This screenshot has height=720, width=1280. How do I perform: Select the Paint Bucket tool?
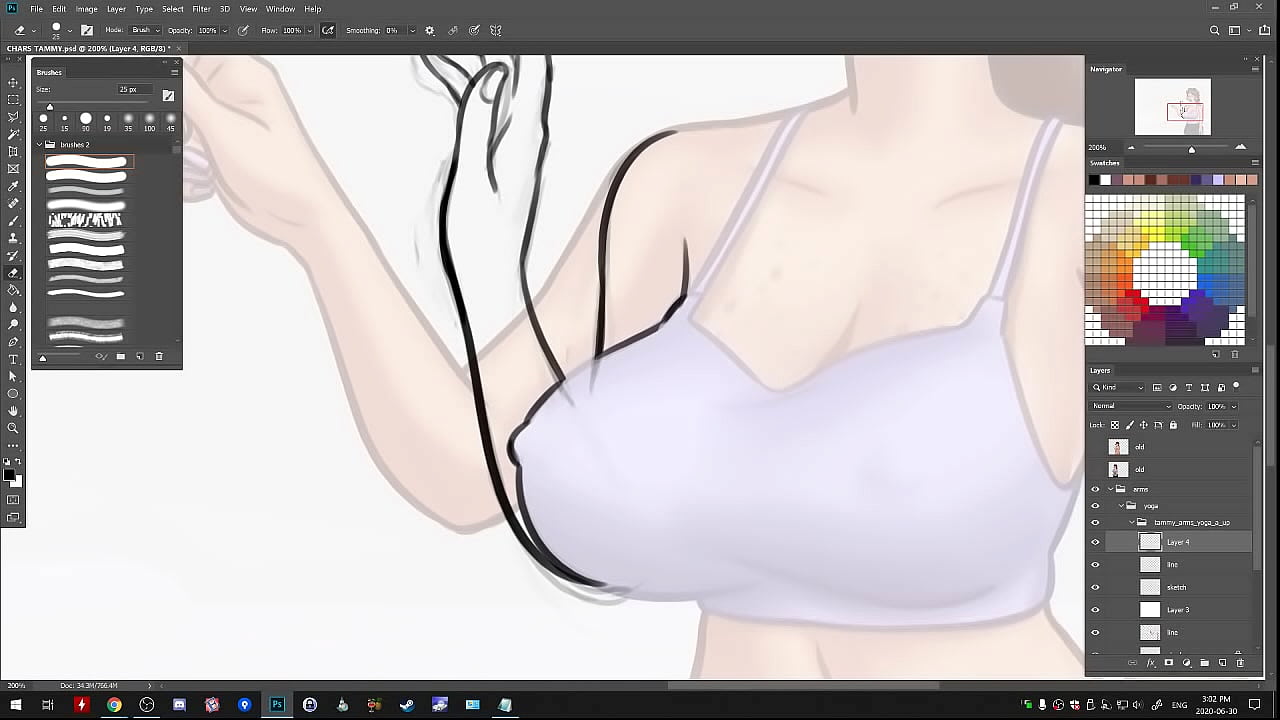[x=13, y=290]
